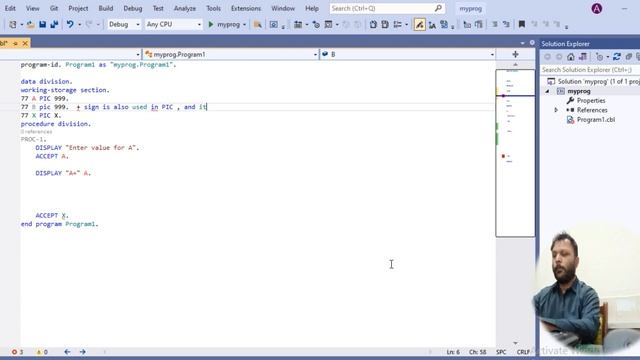
Task: Open the myprog.Program1 type dropdown
Action: click(231, 54)
